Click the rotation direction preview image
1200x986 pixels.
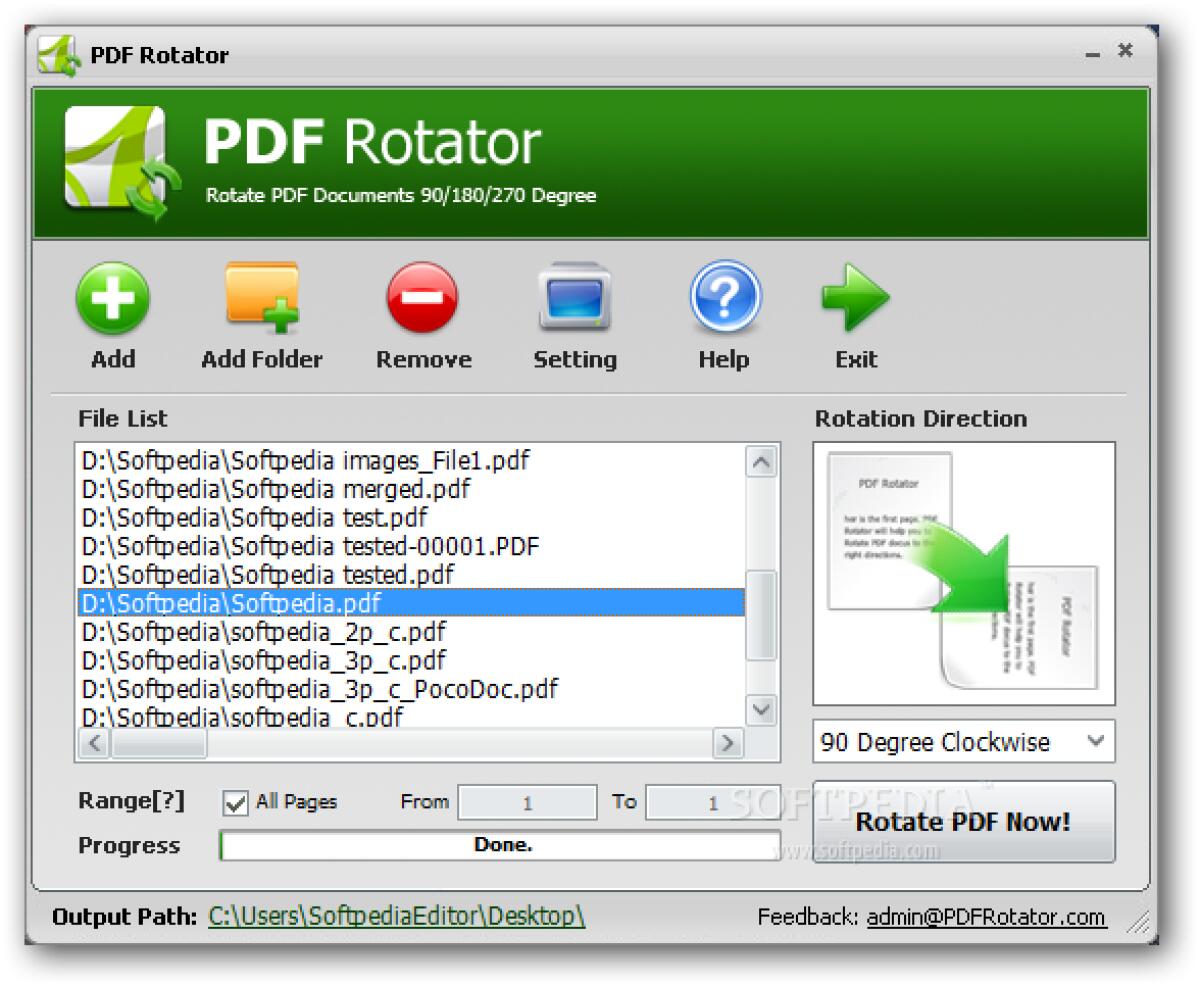pyautogui.click(x=962, y=570)
